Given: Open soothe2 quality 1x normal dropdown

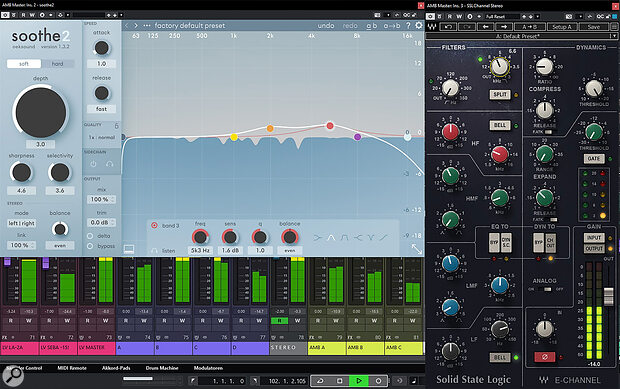Looking at the screenshot, I should click(101, 137).
